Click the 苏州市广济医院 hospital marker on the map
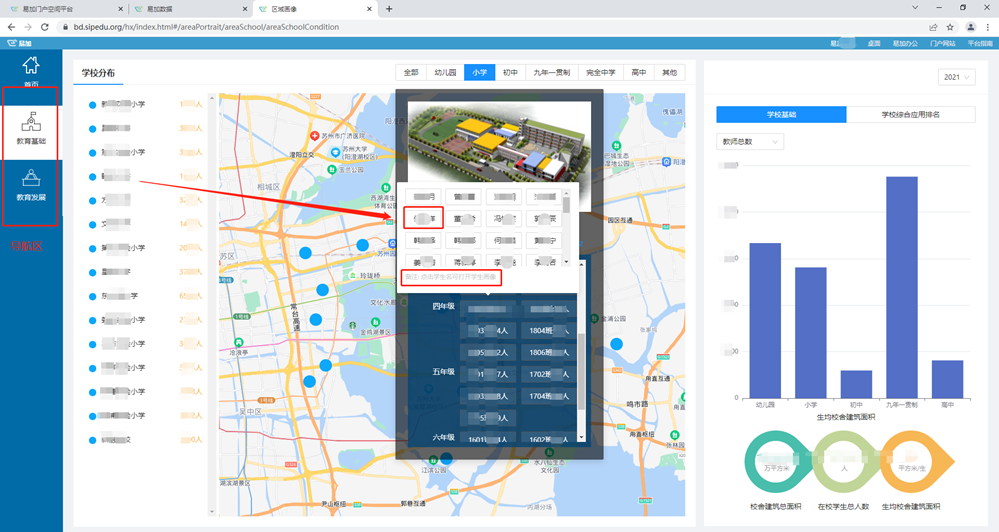Screen dimensions: 999x532 [x=314, y=136]
